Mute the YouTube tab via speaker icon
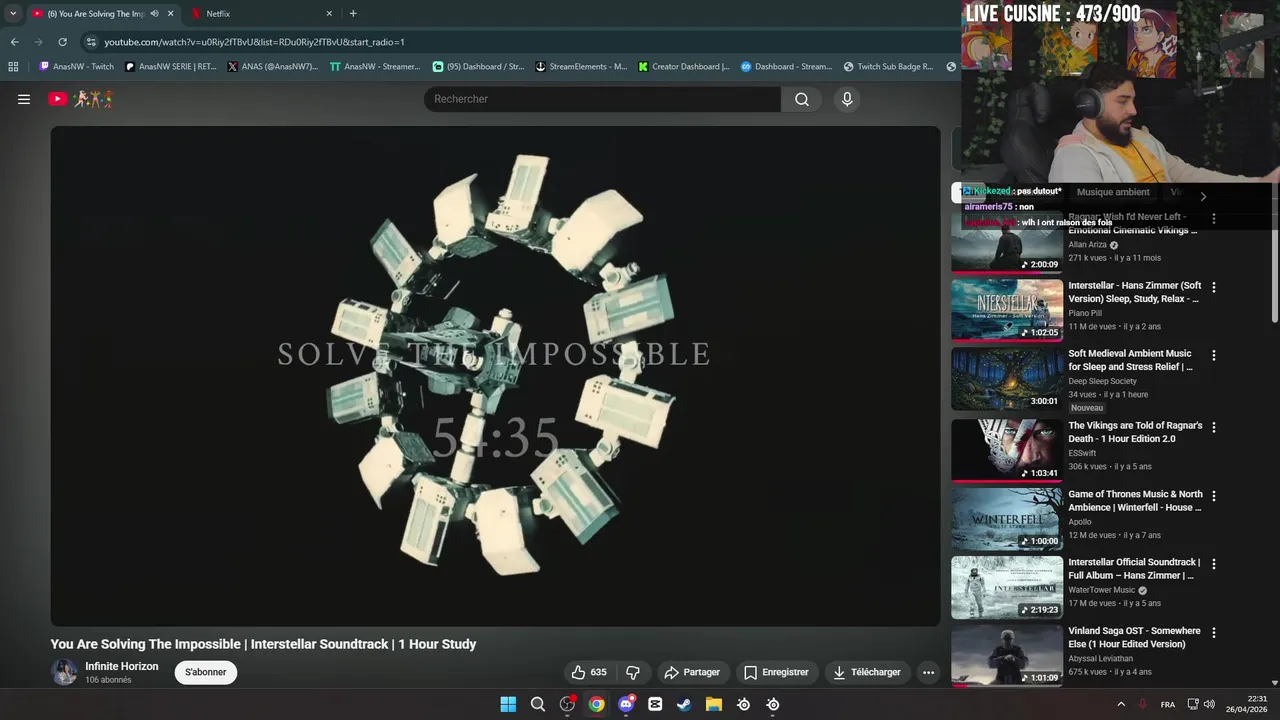1280x720 pixels. 154,13
